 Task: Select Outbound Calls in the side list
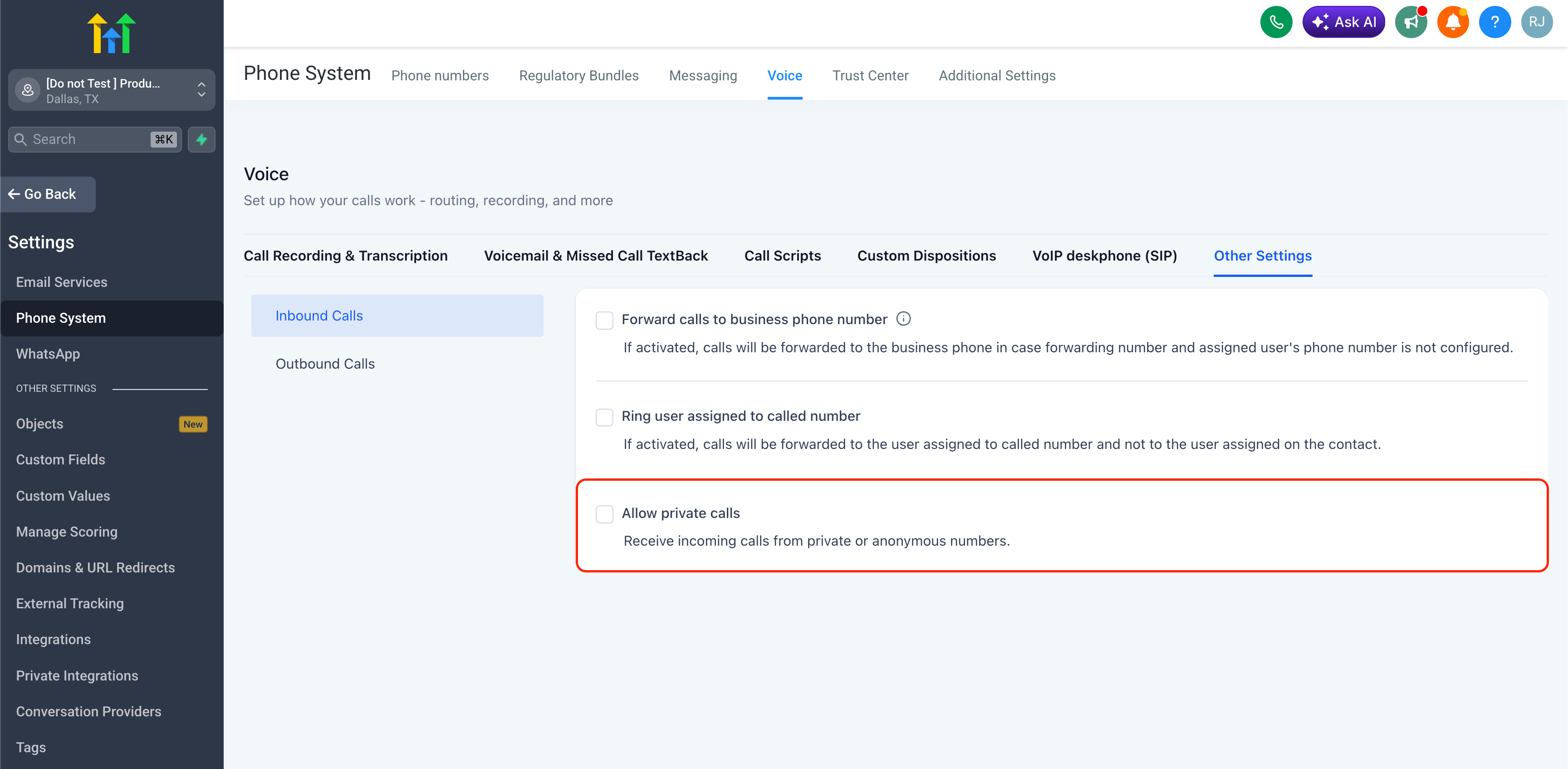point(325,364)
